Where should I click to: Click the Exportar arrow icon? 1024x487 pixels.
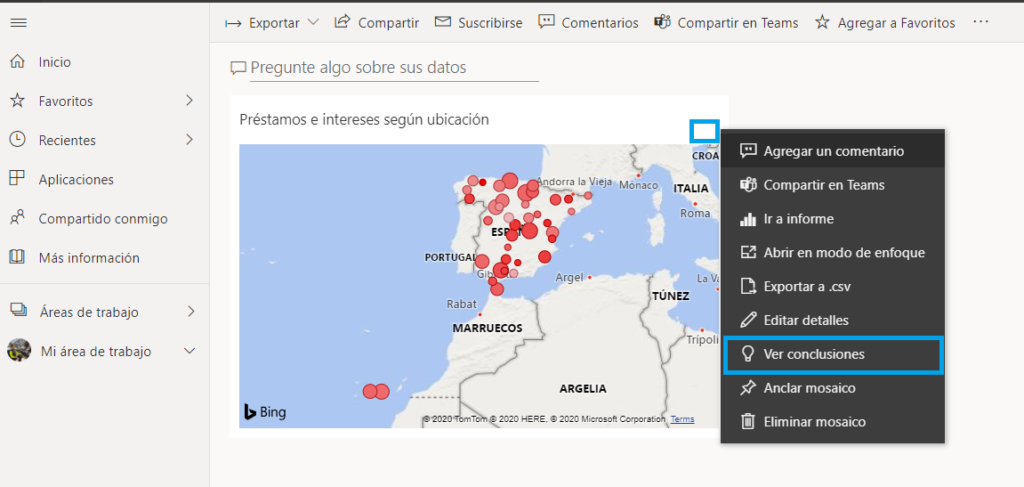pyautogui.click(x=233, y=24)
